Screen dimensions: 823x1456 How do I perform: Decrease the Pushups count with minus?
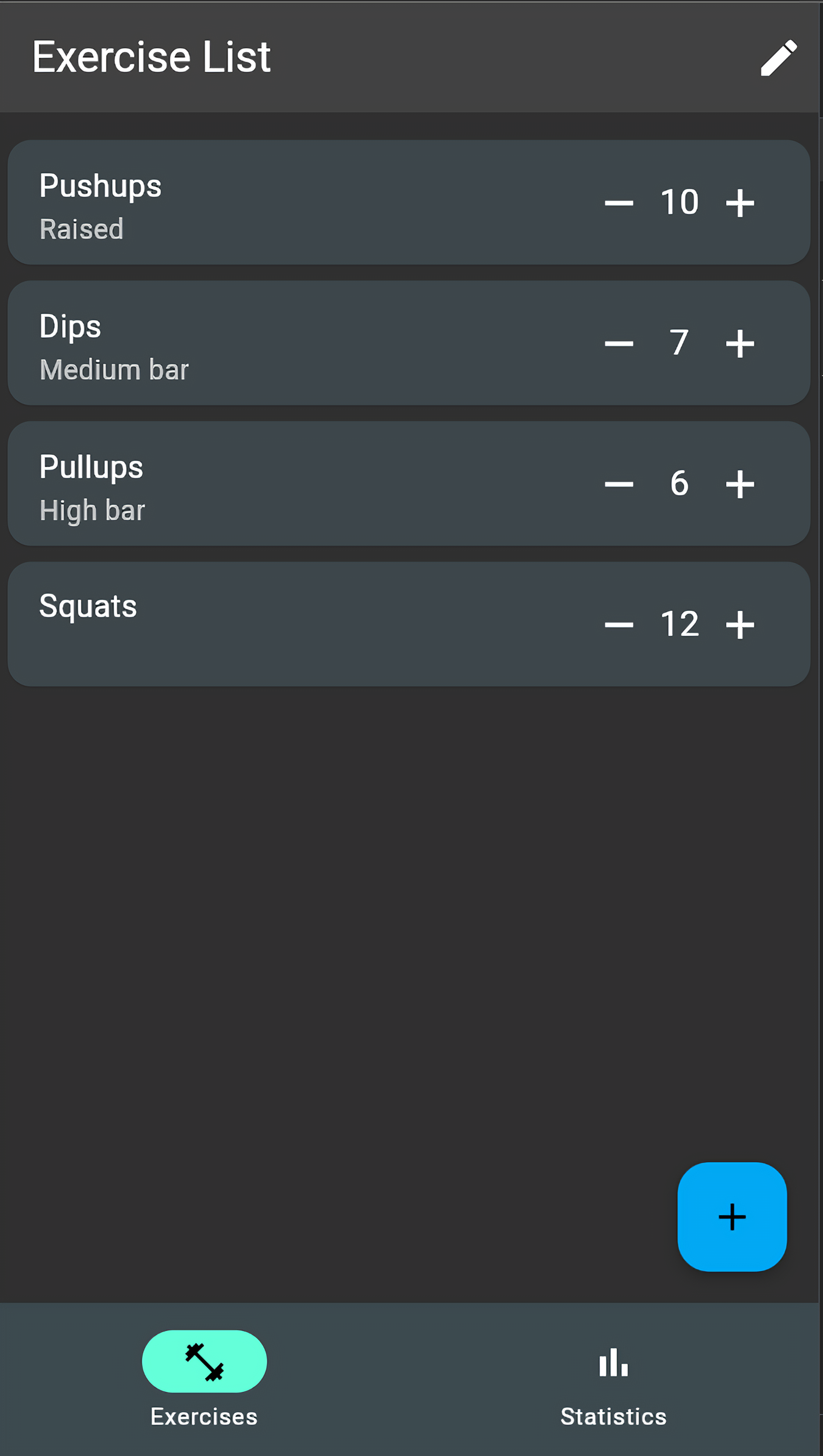click(618, 202)
